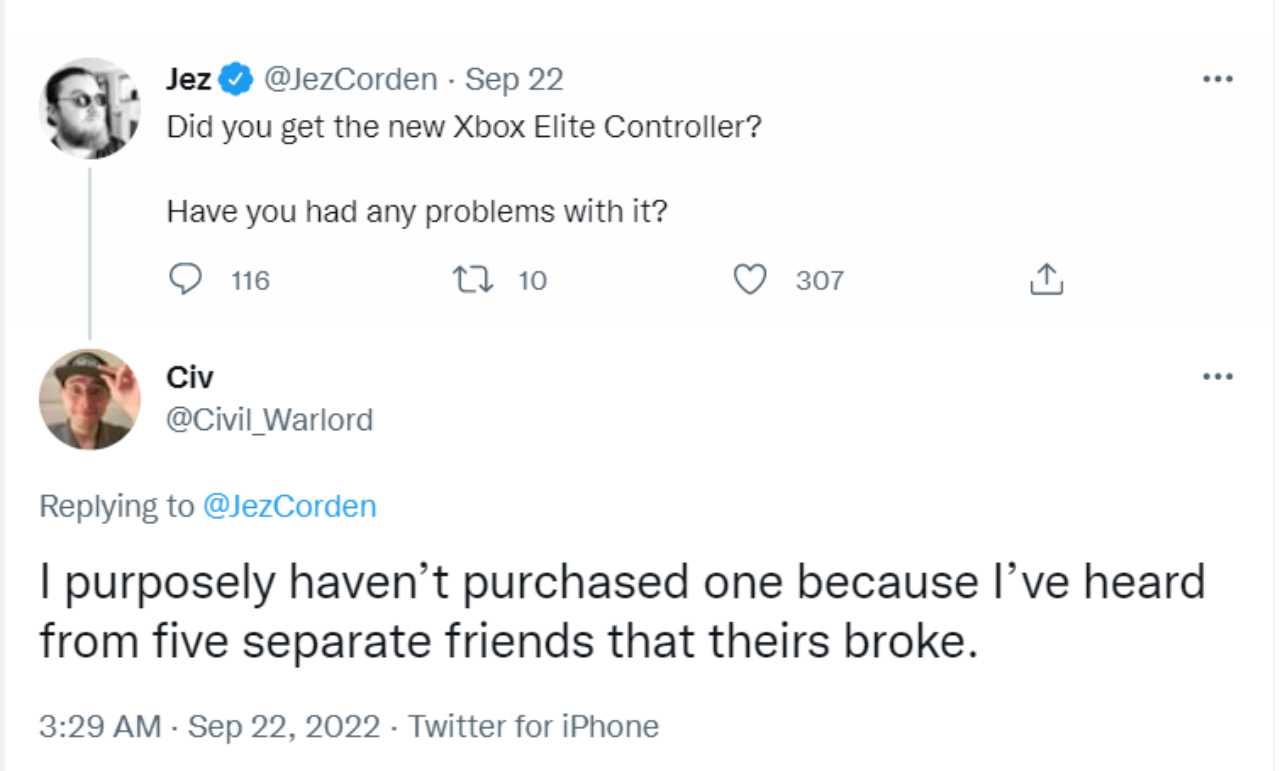Open Jez's profile picture
Screen dimensions: 1280x771
click(x=90, y=108)
